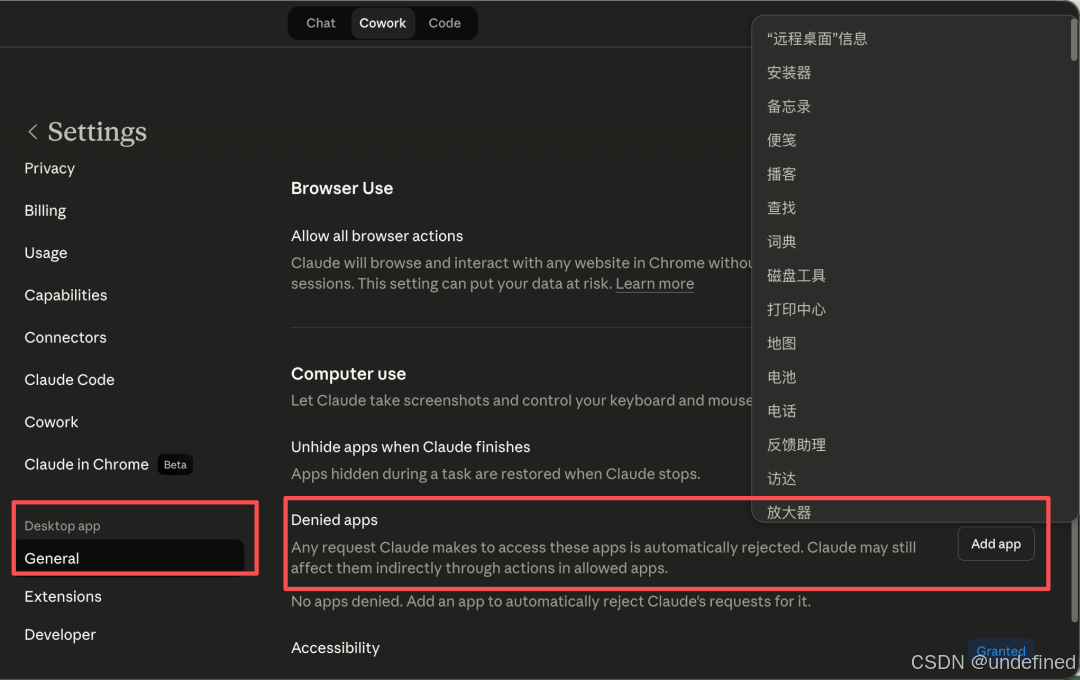The image size is (1080, 680).
Task: Open Privacy settings
Action: [50, 168]
